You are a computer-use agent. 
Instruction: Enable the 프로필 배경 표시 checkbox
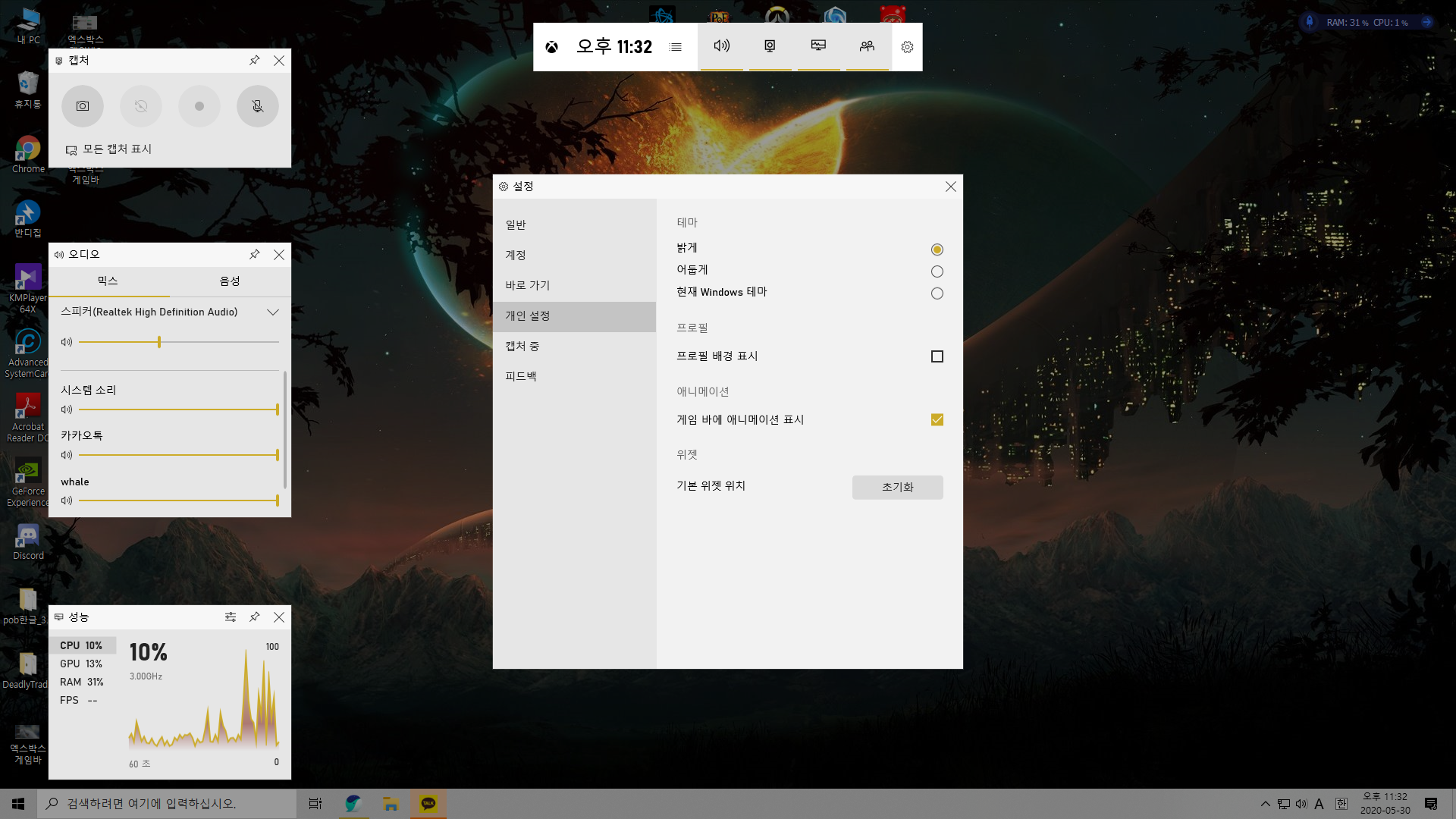coord(937,356)
